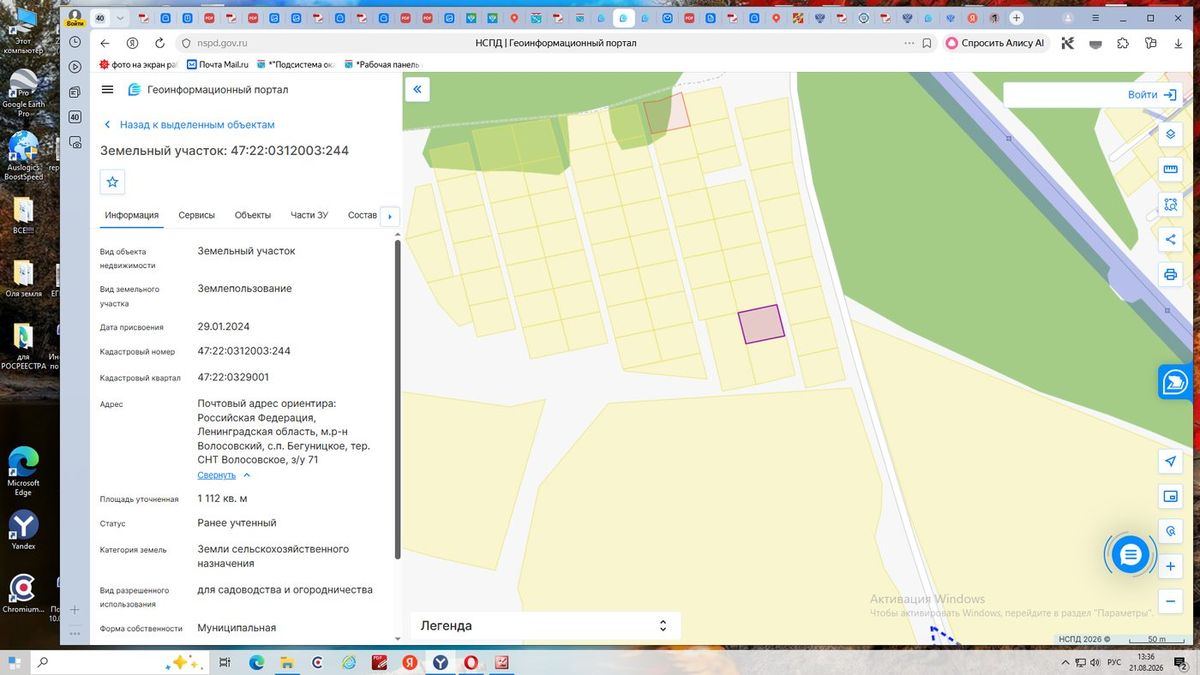1200x675 pixels.
Task: Activate the area search selection tool
Action: pos(1171,205)
